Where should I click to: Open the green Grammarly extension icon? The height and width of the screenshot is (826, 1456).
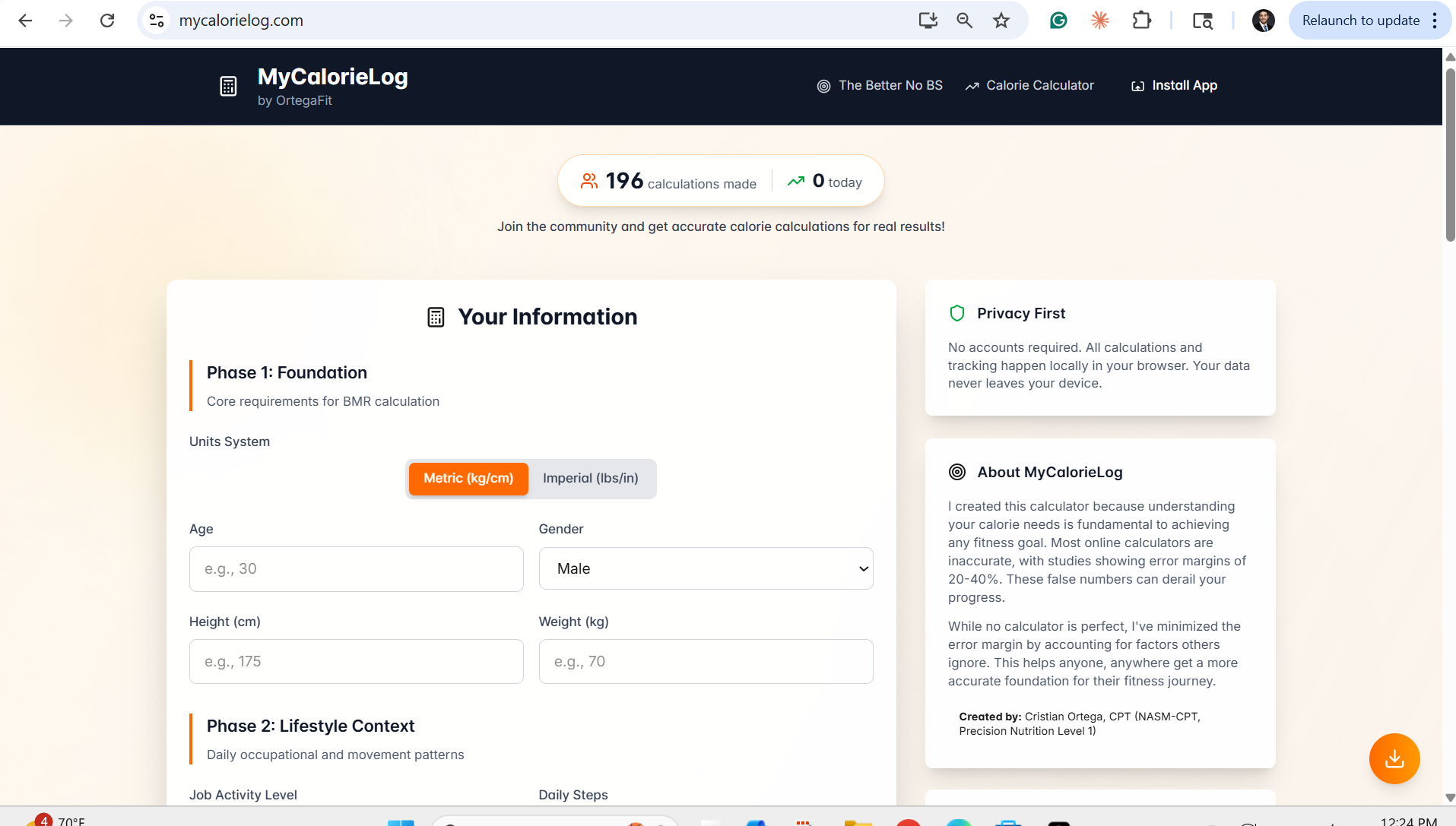pos(1058,21)
